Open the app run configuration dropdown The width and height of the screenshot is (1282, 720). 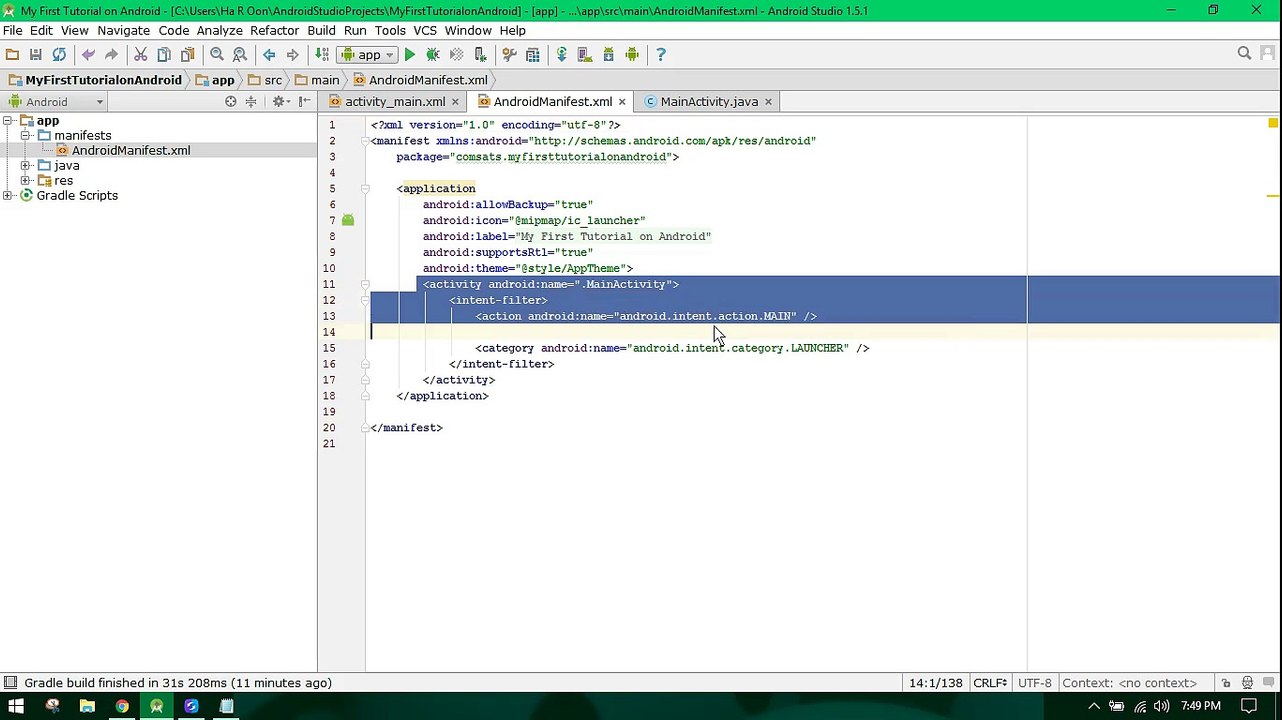point(367,55)
